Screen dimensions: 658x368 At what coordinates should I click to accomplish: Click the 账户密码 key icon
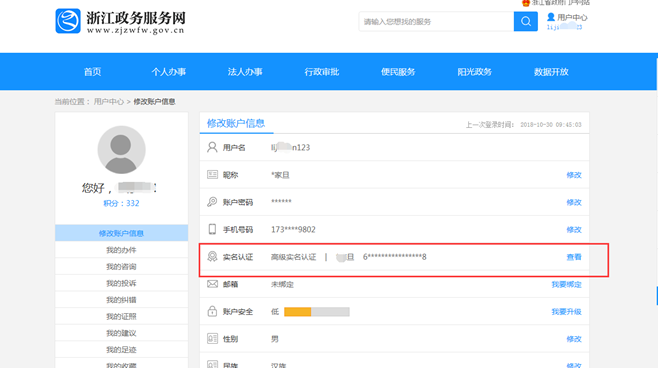click(212, 202)
